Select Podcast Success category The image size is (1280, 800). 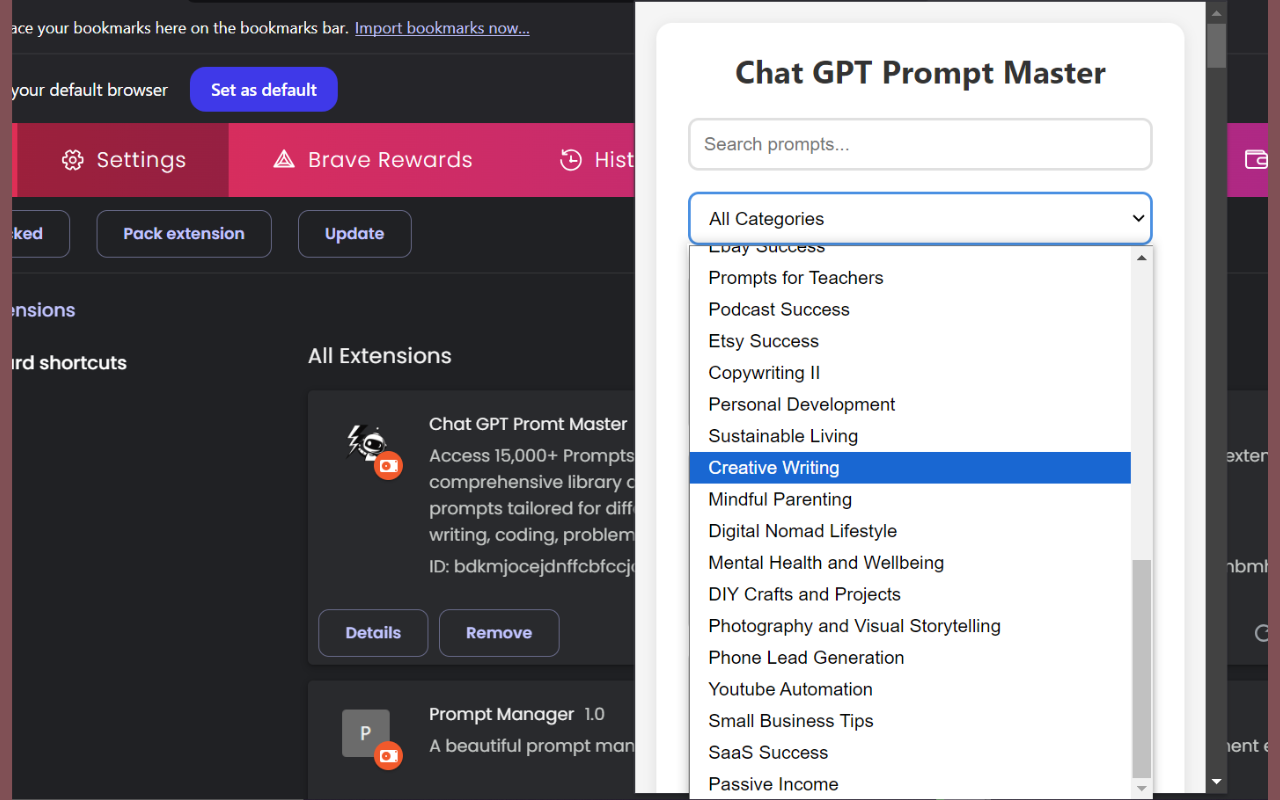tap(910, 310)
